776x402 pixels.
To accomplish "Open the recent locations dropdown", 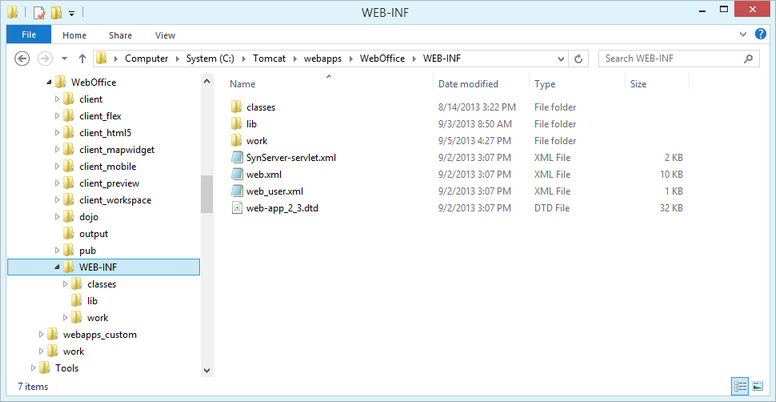I will (x=64, y=58).
